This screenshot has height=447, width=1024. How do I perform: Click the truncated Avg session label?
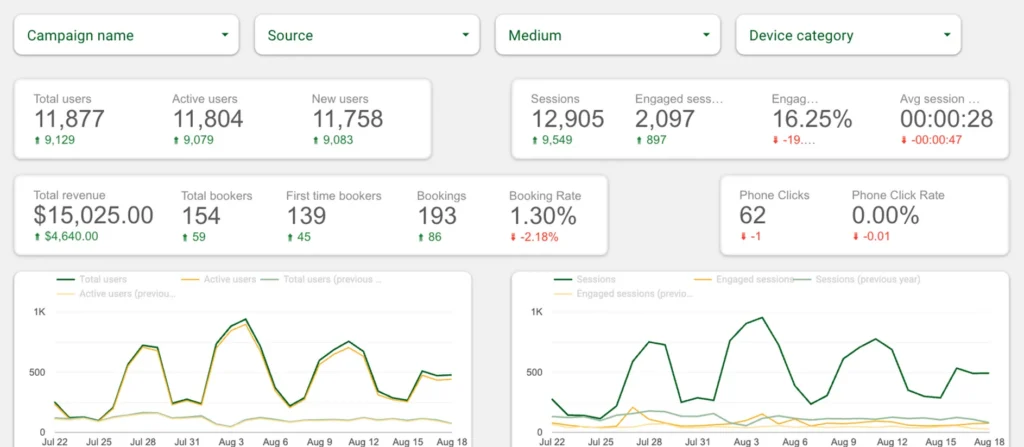pyautogui.click(x=940, y=99)
